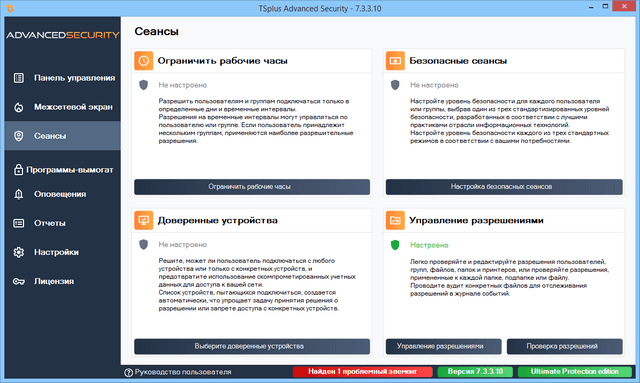This screenshot has width=640, height=383.
Task: Click the orange clock icon of Ограничить рабочие часы
Action: 144,61
